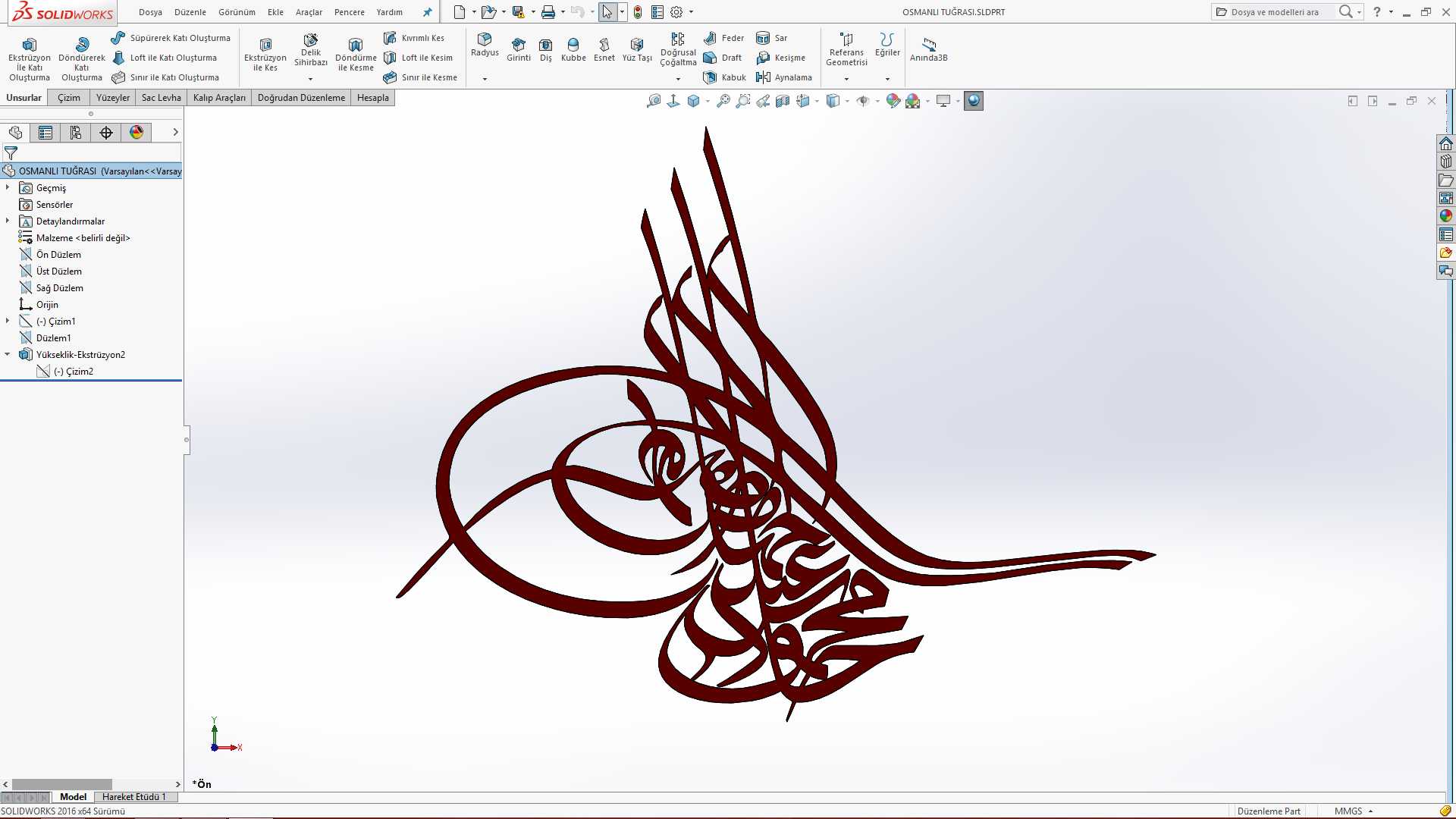Image resolution: width=1456 pixels, height=819 pixels.
Task: Select the Feder rib tool
Action: click(723, 38)
